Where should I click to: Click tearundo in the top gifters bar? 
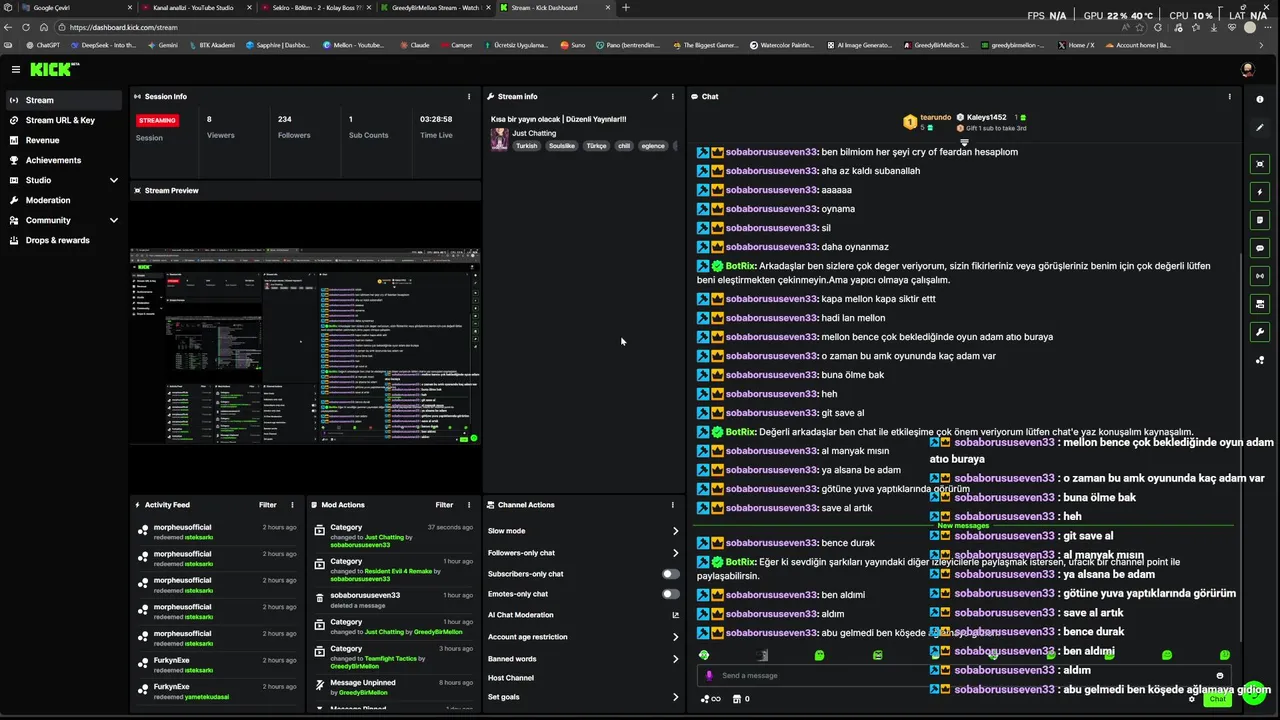(x=935, y=117)
